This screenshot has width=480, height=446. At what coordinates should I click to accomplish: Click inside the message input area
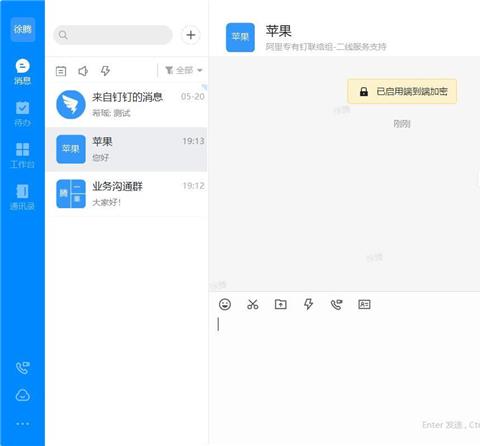344,367
